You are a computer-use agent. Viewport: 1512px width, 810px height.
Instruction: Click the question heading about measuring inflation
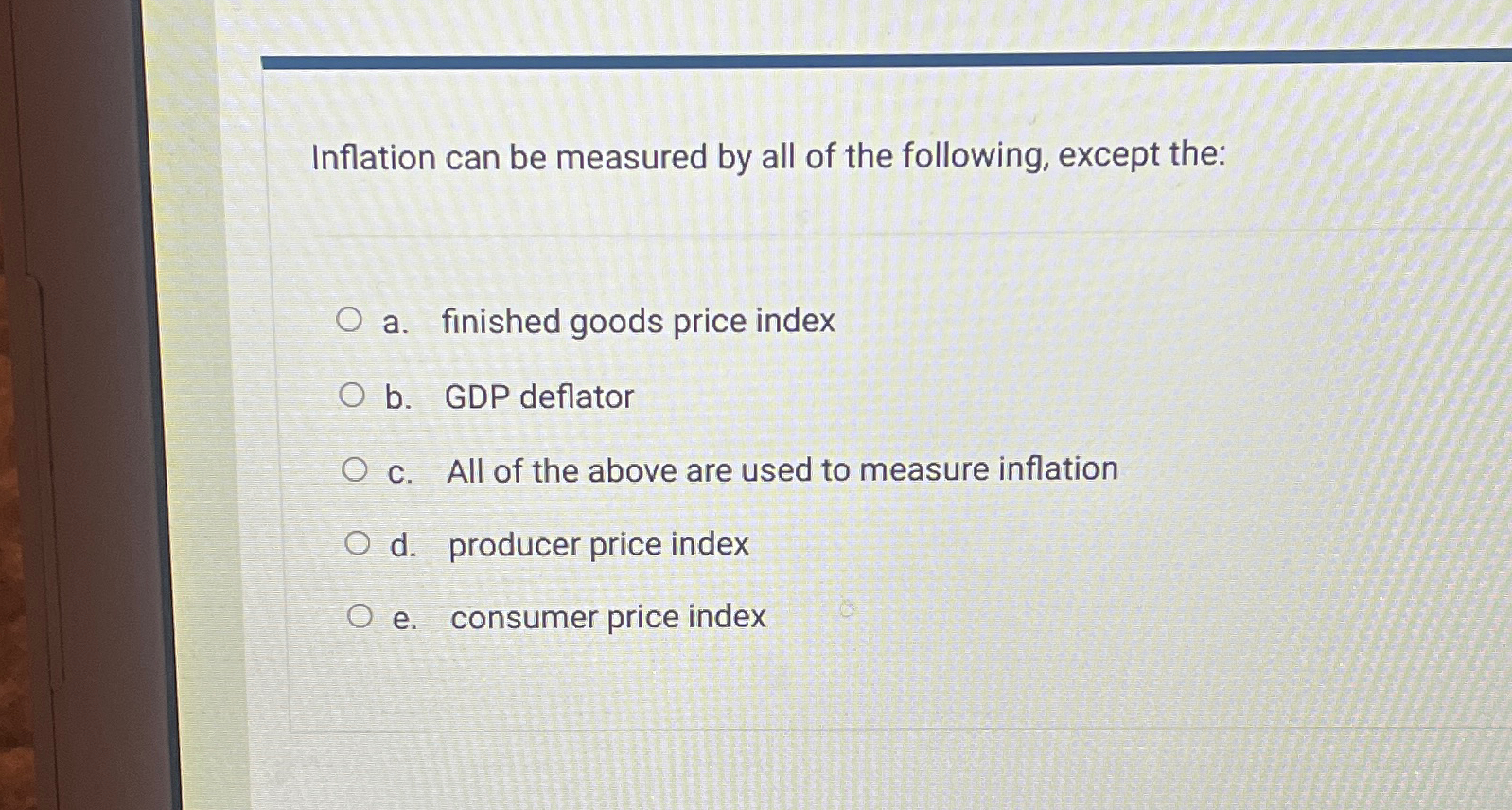(766, 157)
